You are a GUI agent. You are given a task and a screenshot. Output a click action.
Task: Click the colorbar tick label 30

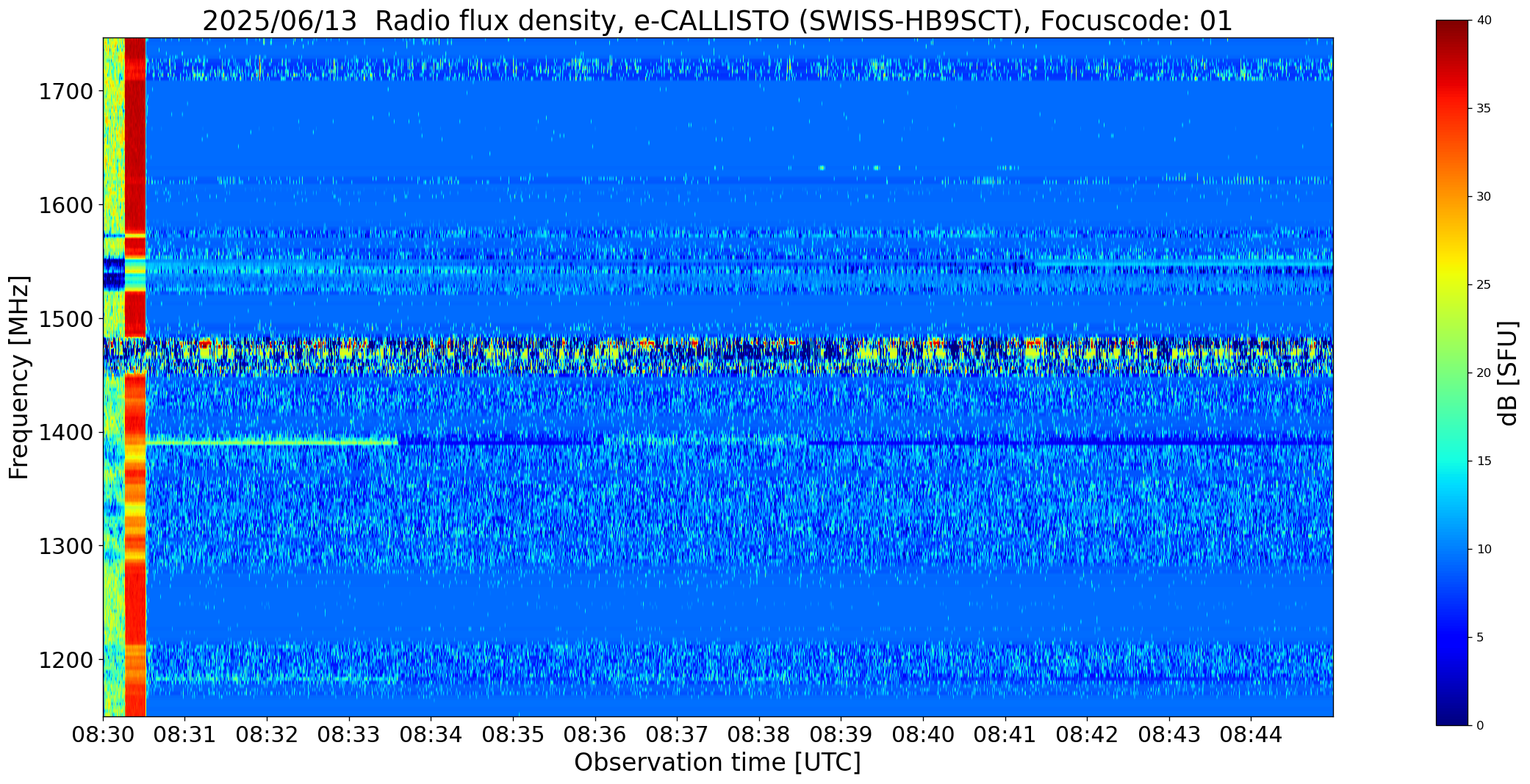[x=1484, y=197]
